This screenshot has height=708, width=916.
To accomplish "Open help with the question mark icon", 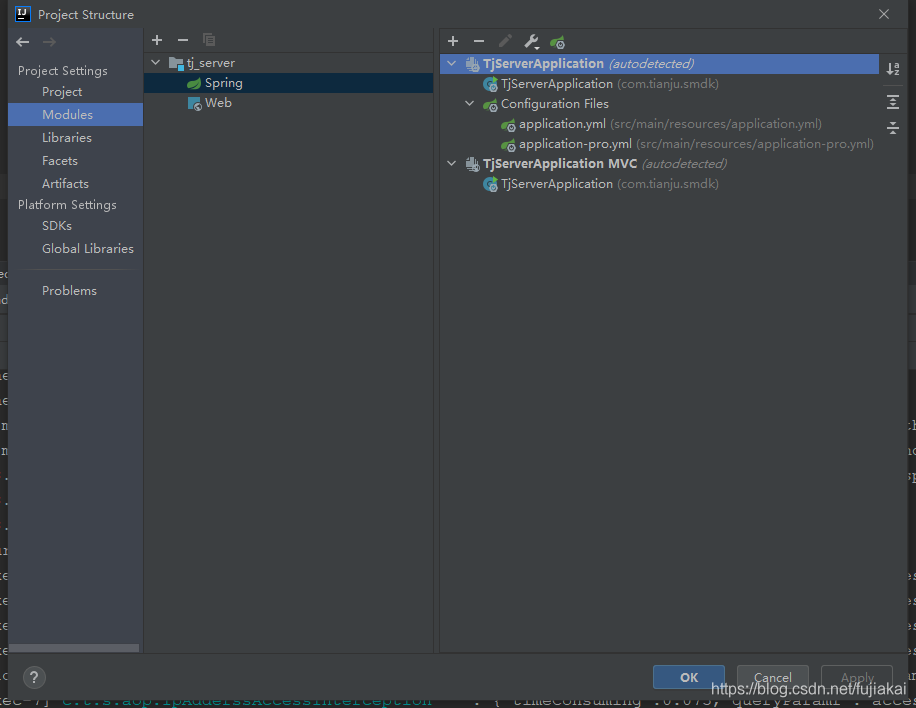I will [34, 677].
